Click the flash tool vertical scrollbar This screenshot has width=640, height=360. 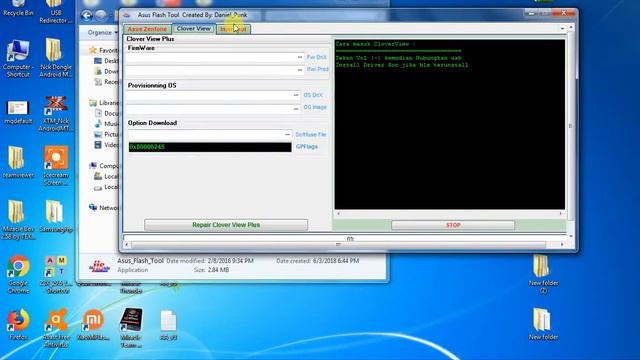click(x=571, y=131)
